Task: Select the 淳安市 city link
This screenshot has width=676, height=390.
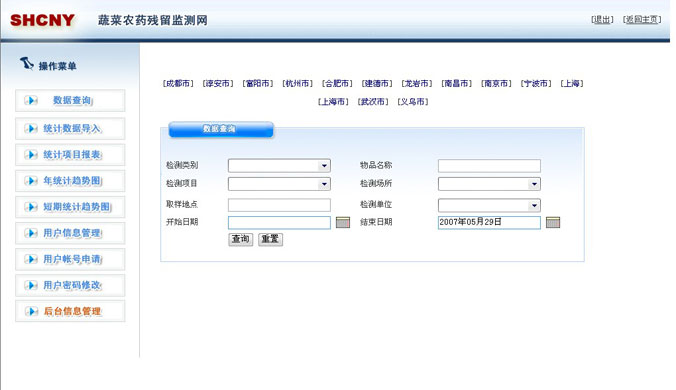Action: coord(218,84)
